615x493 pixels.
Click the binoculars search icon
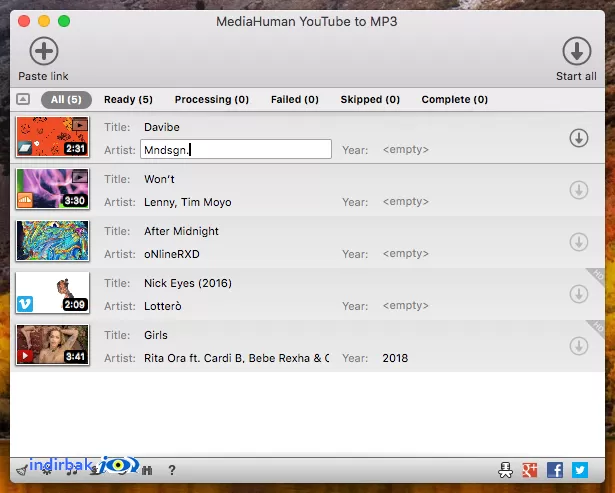coord(147,470)
